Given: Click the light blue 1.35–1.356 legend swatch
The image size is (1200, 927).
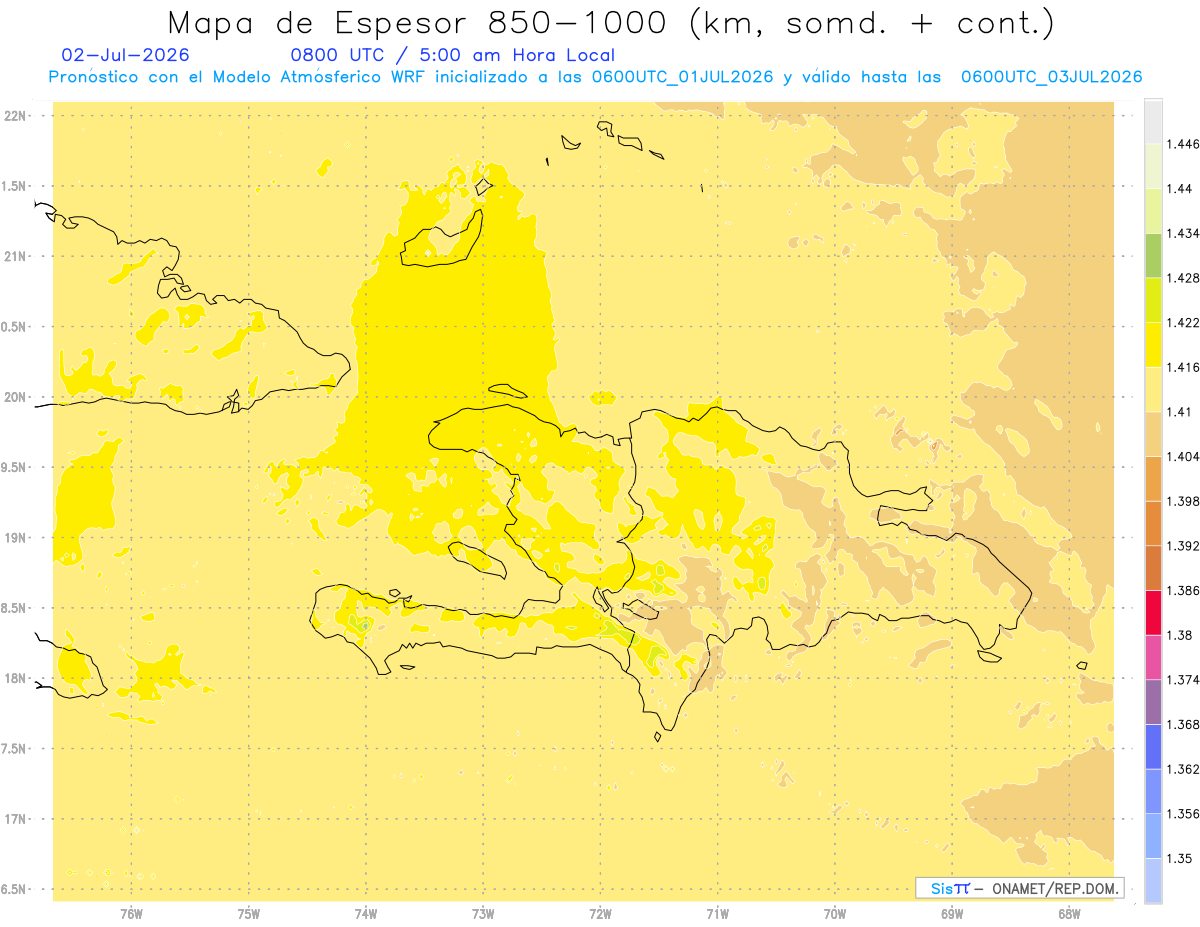Looking at the screenshot, I should point(1153,836).
